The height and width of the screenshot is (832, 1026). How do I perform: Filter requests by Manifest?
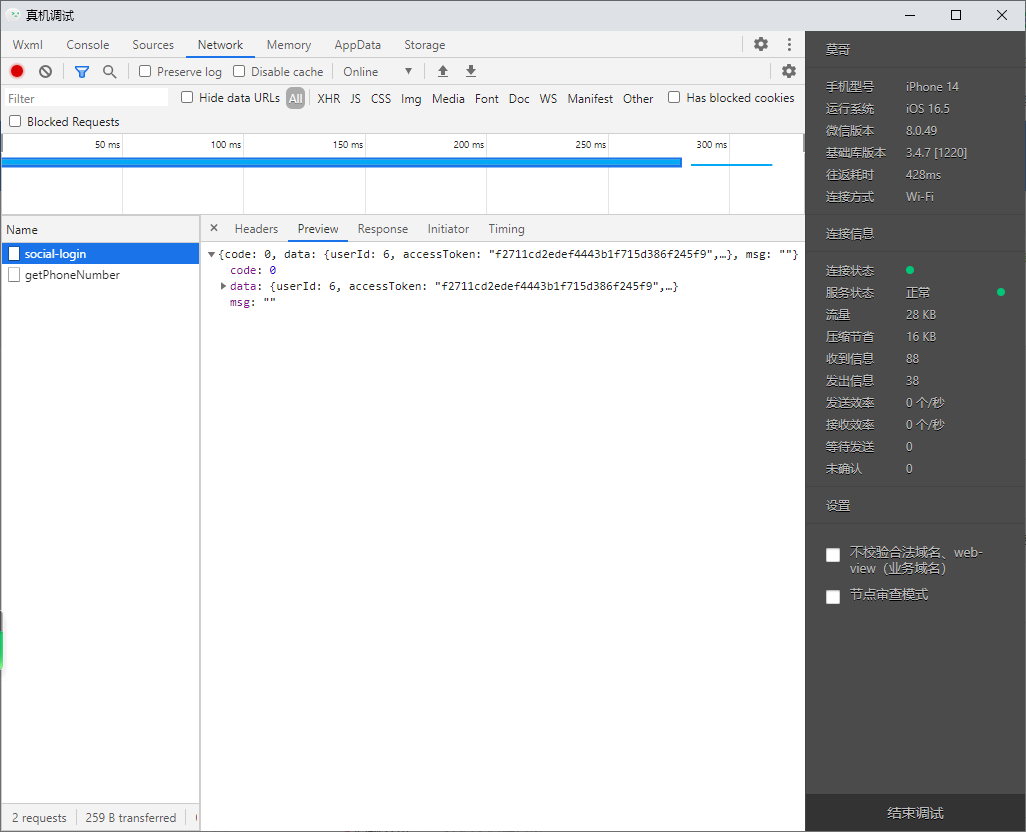click(x=590, y=98)
